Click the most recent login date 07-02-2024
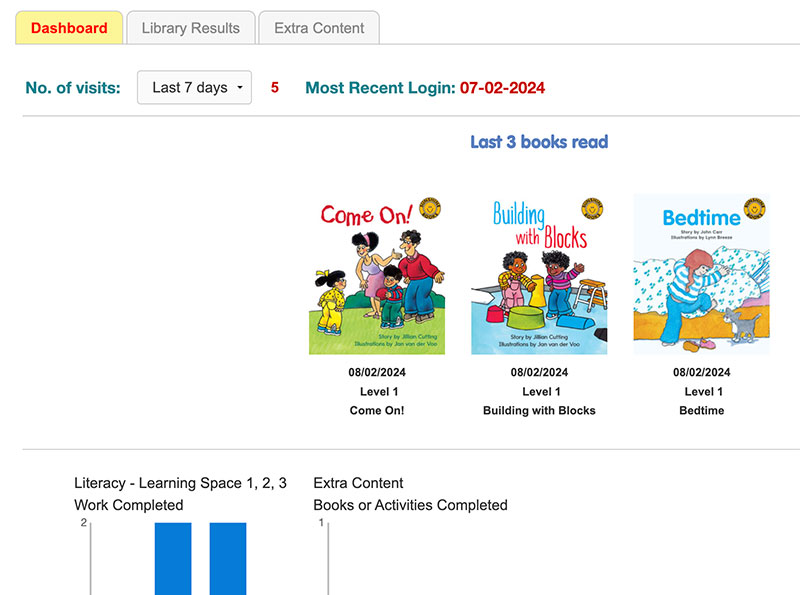The height and width of the screenshot is (595, 800). point(502,88)
